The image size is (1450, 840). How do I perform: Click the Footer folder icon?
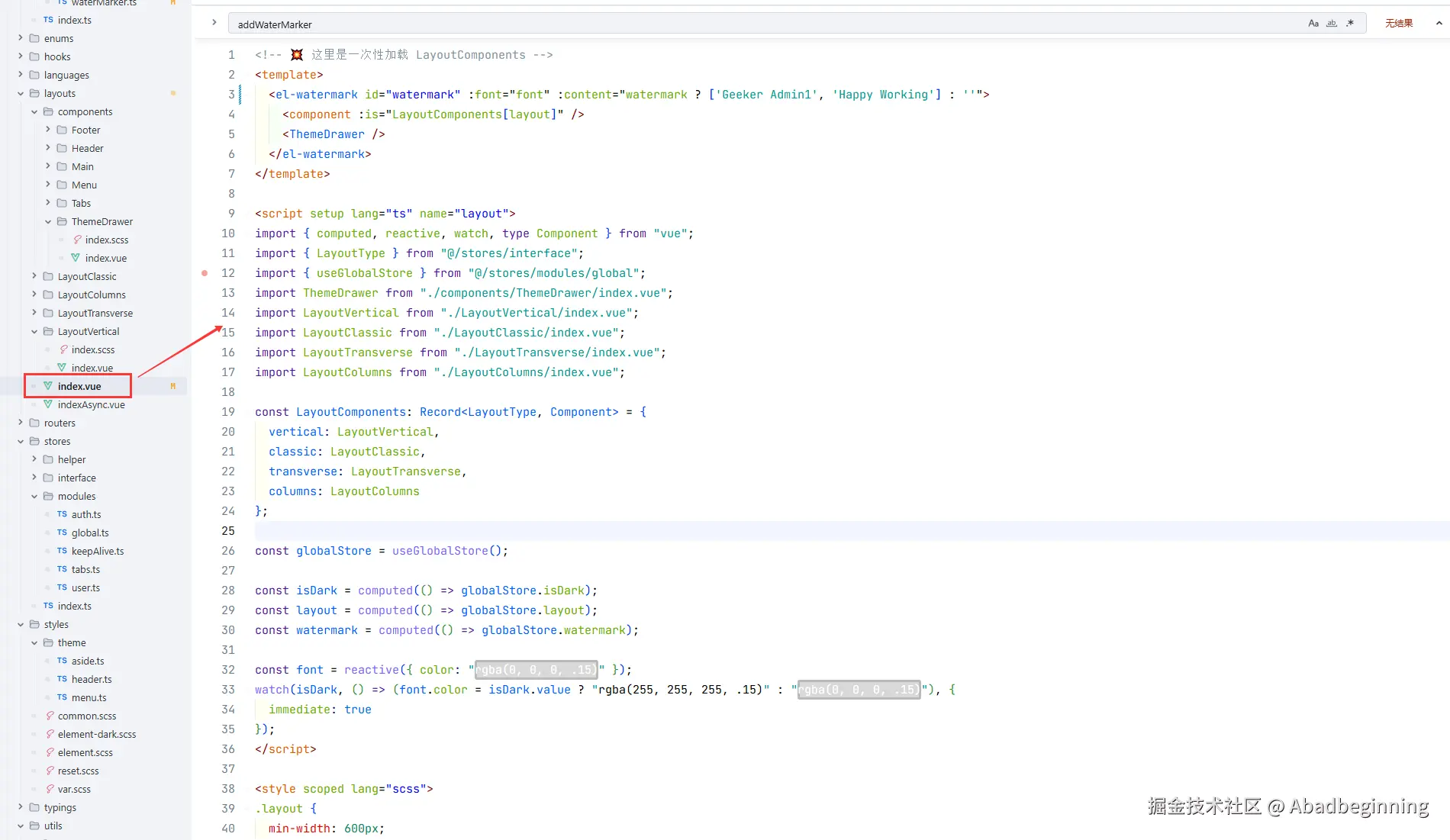pyautogui.click(x=62, y=130)
